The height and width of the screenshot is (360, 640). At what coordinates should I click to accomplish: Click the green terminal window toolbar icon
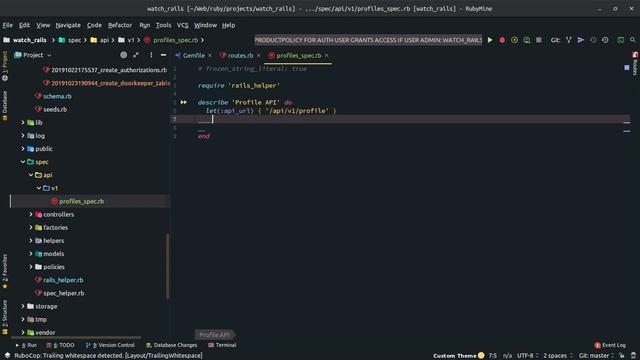click(620, 40)
